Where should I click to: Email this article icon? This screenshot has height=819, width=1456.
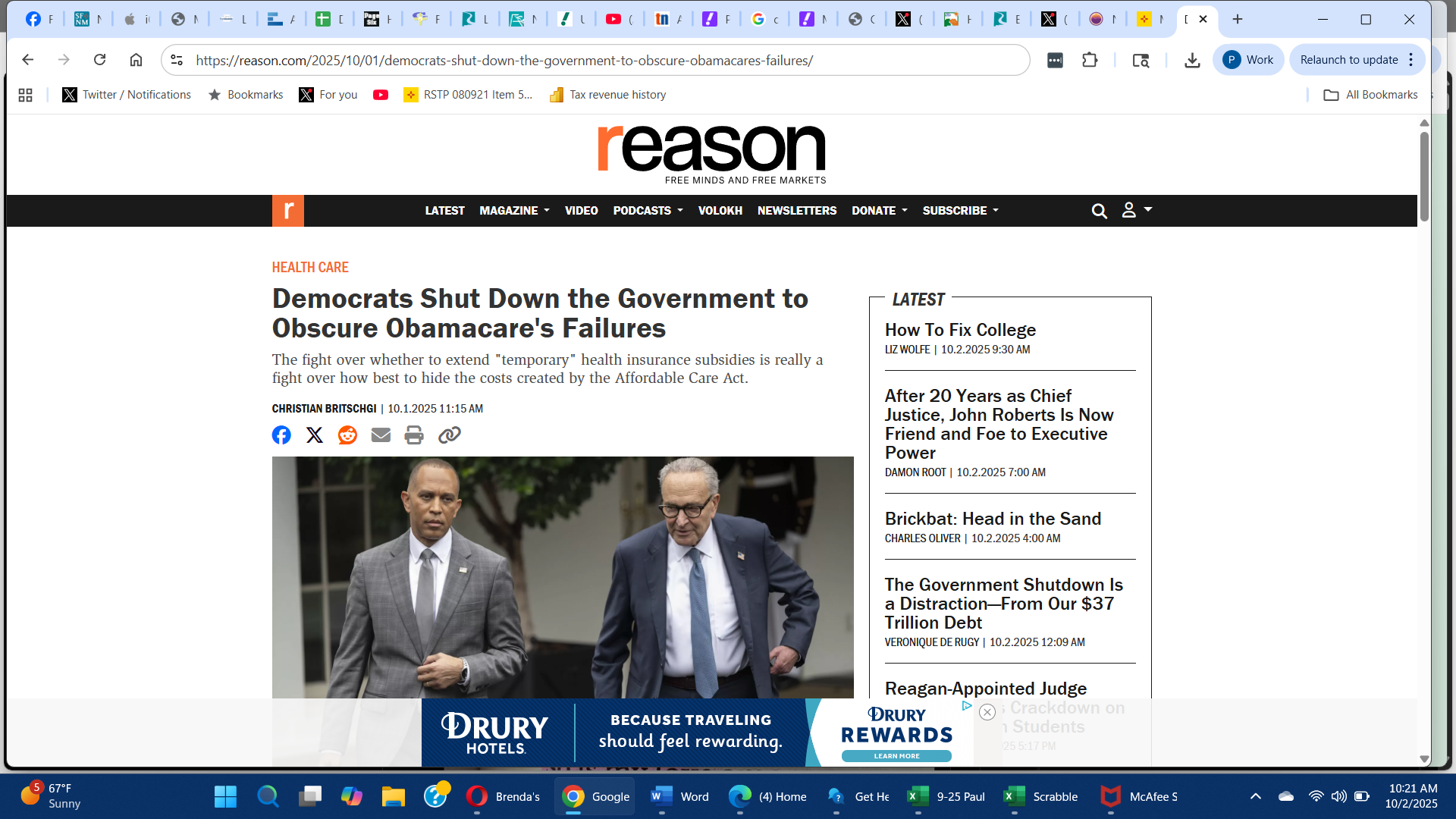click(x=381, y=435)
